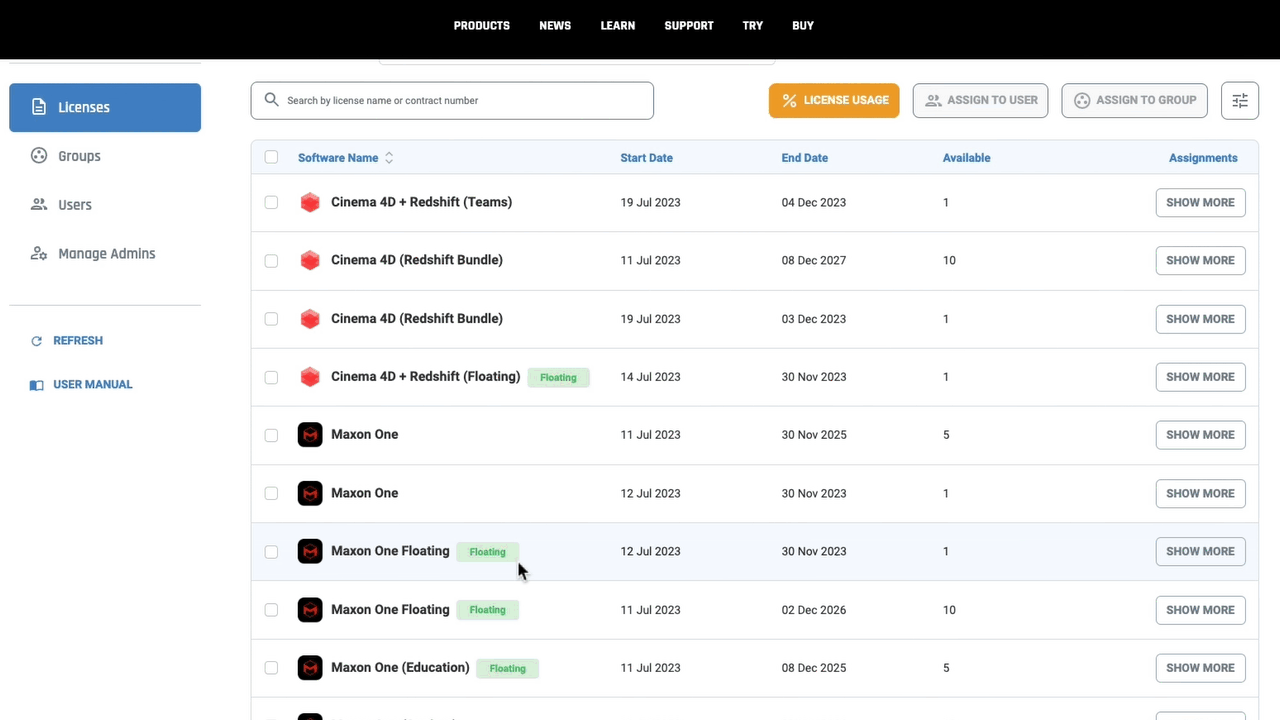
Task: Click the User Manual book icon
Action: coord(37,385)
